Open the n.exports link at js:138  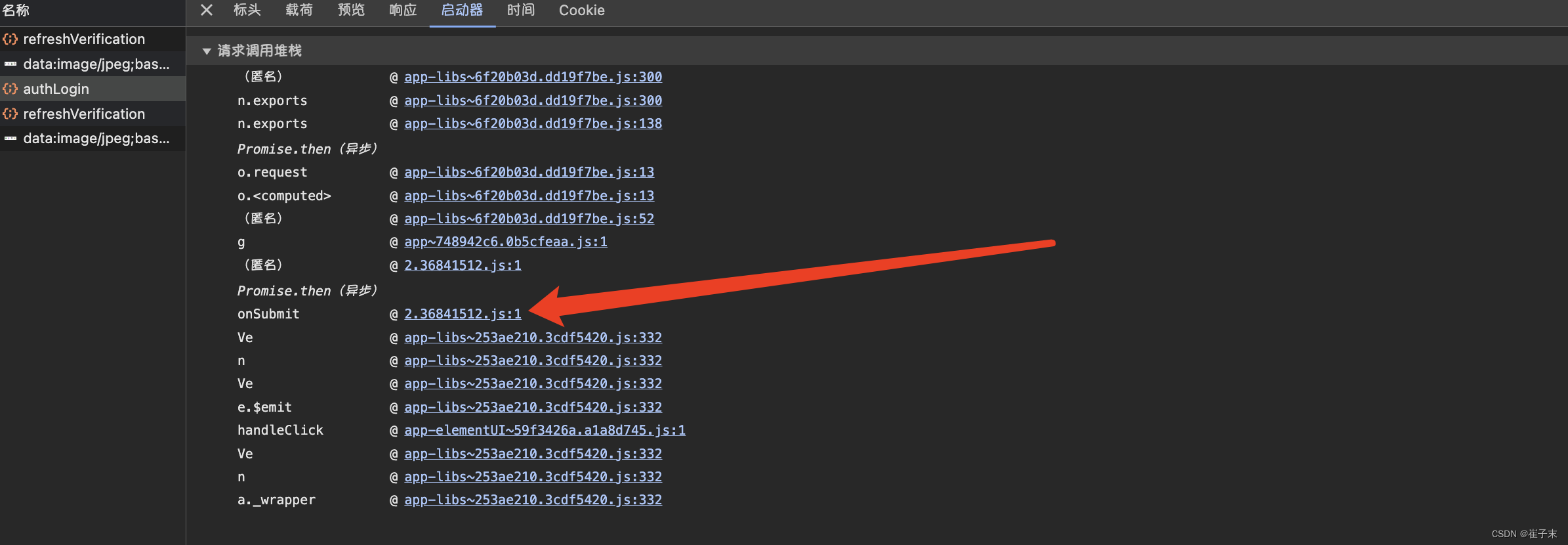coord(533,123)
